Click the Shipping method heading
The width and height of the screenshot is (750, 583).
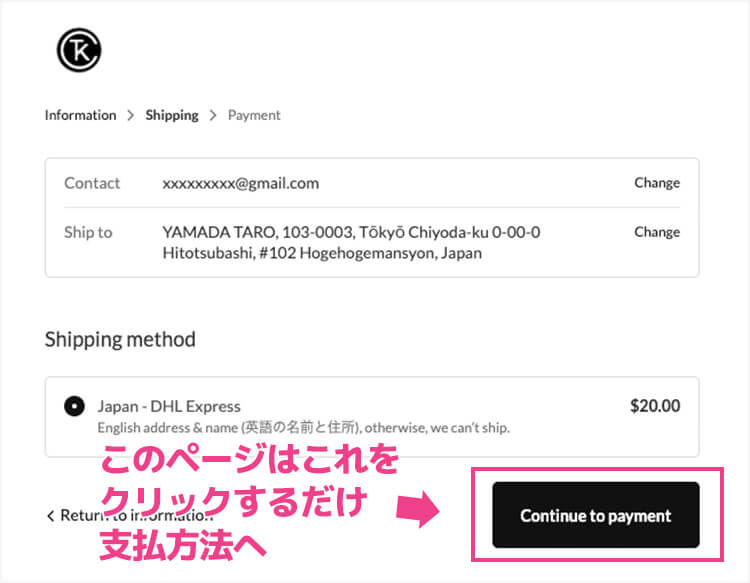click(x=120, y=339)
